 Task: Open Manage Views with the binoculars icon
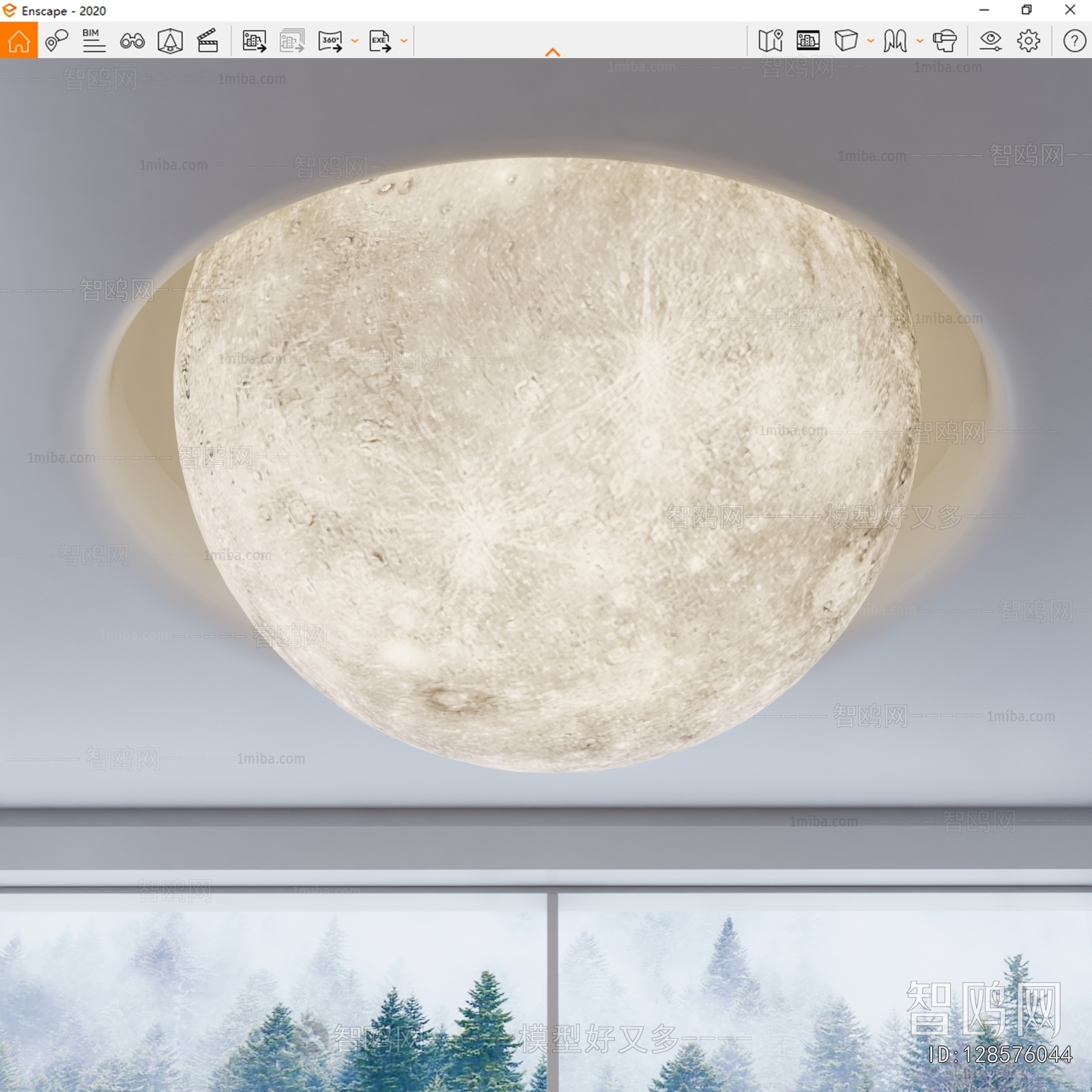tap(132, 42)
